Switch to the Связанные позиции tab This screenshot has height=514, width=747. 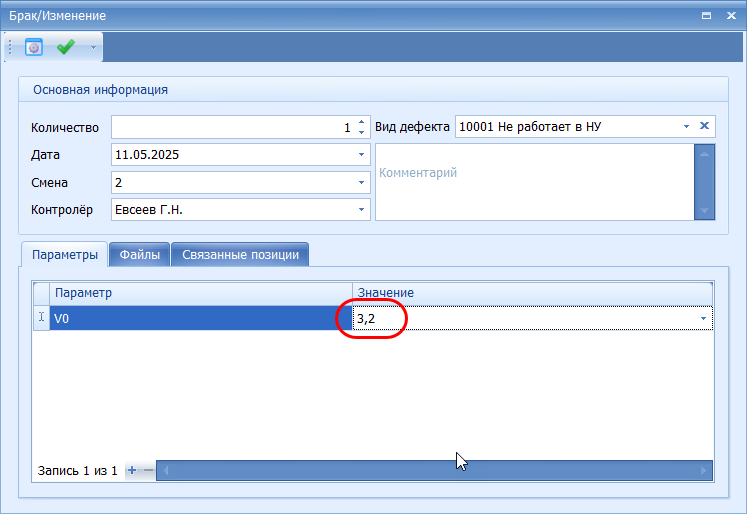click(240, 254)
